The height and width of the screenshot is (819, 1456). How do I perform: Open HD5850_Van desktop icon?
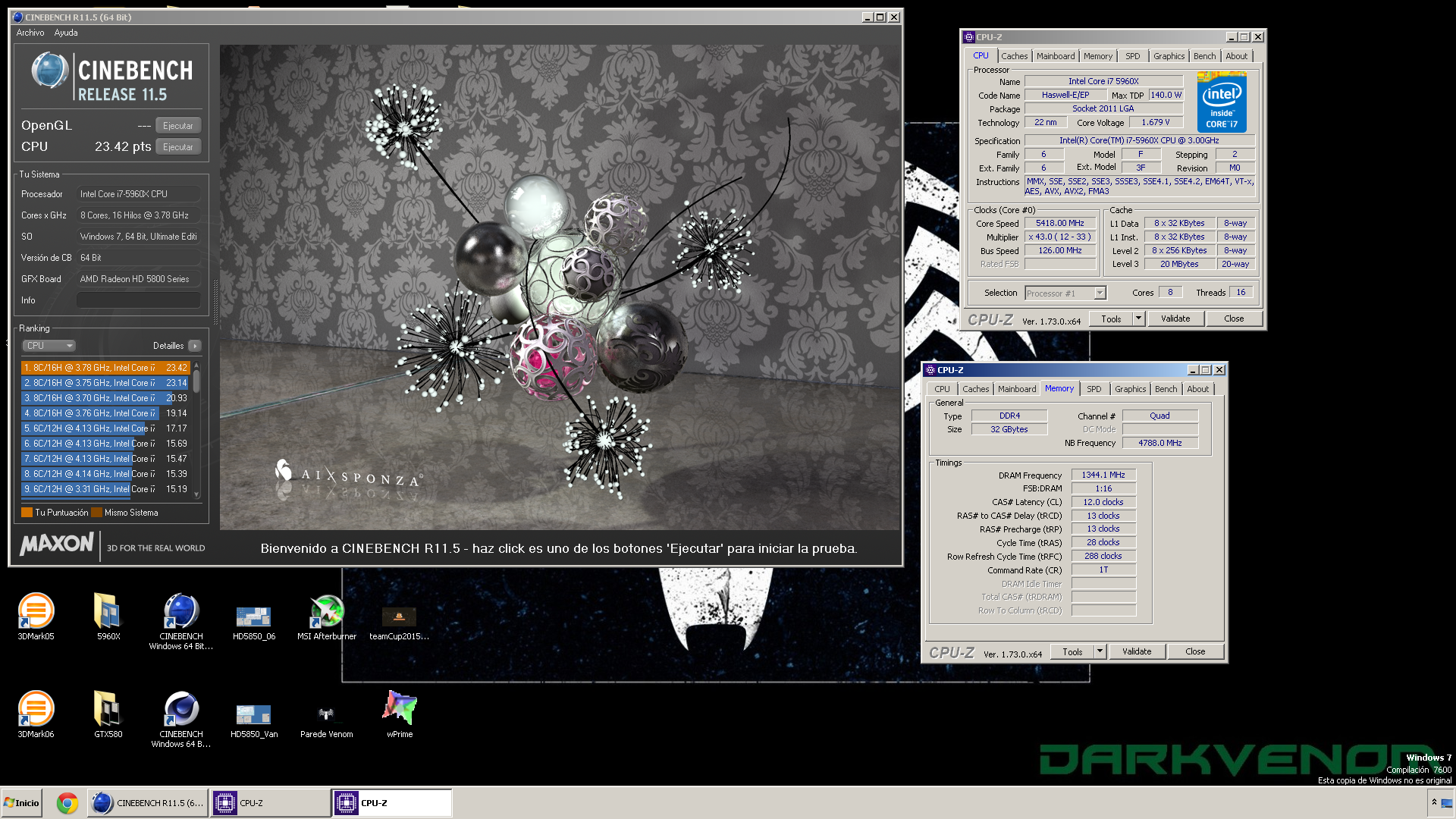pos(254,719)
